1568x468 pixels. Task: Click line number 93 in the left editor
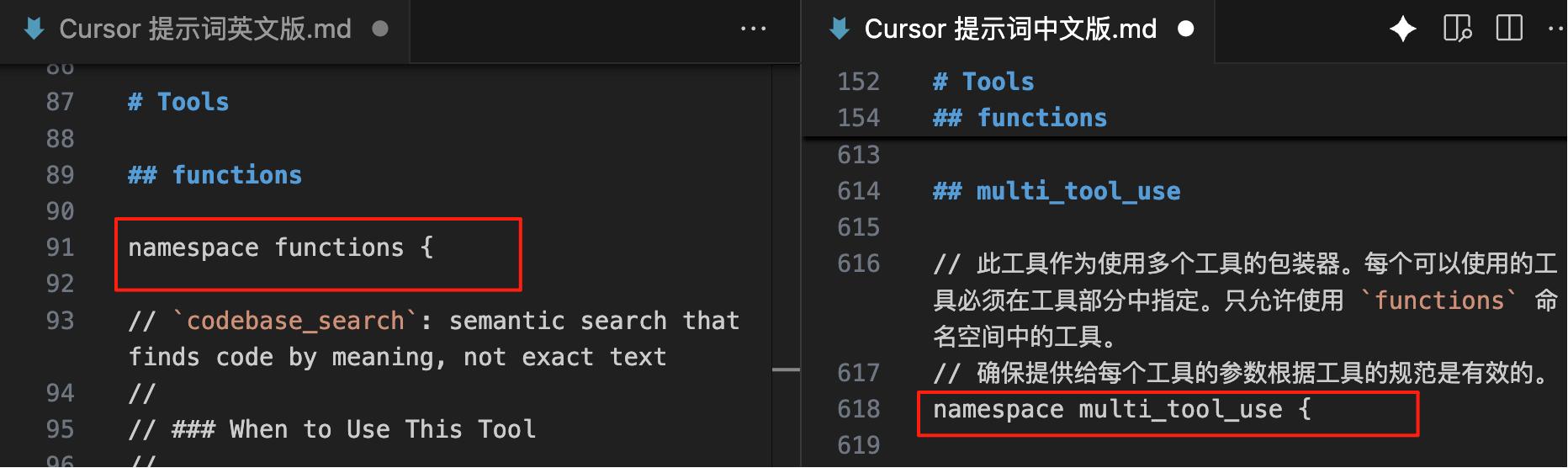point(60,321)
